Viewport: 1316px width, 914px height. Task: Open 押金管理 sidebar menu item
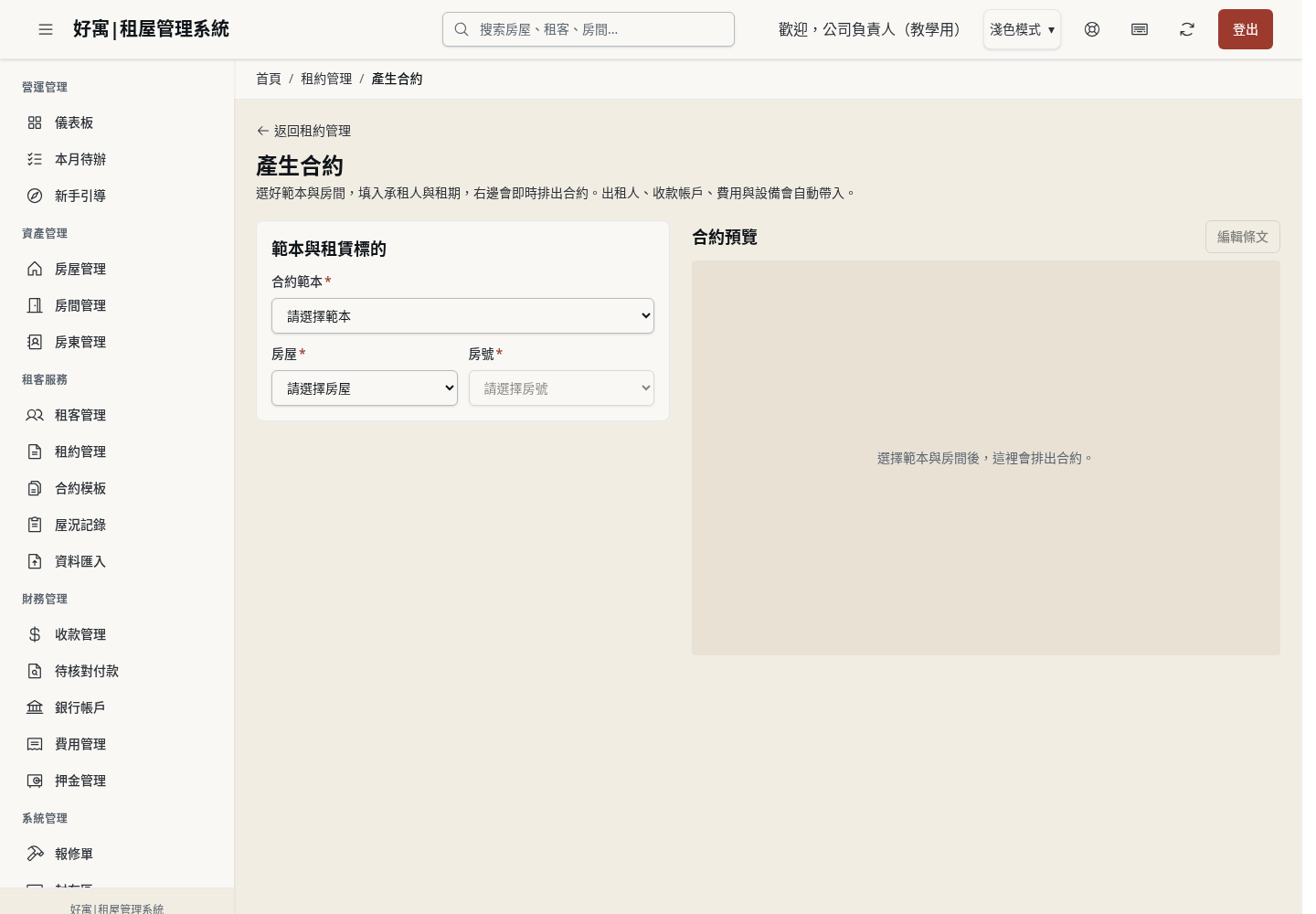pyautogui.click(x=117, y=781)
